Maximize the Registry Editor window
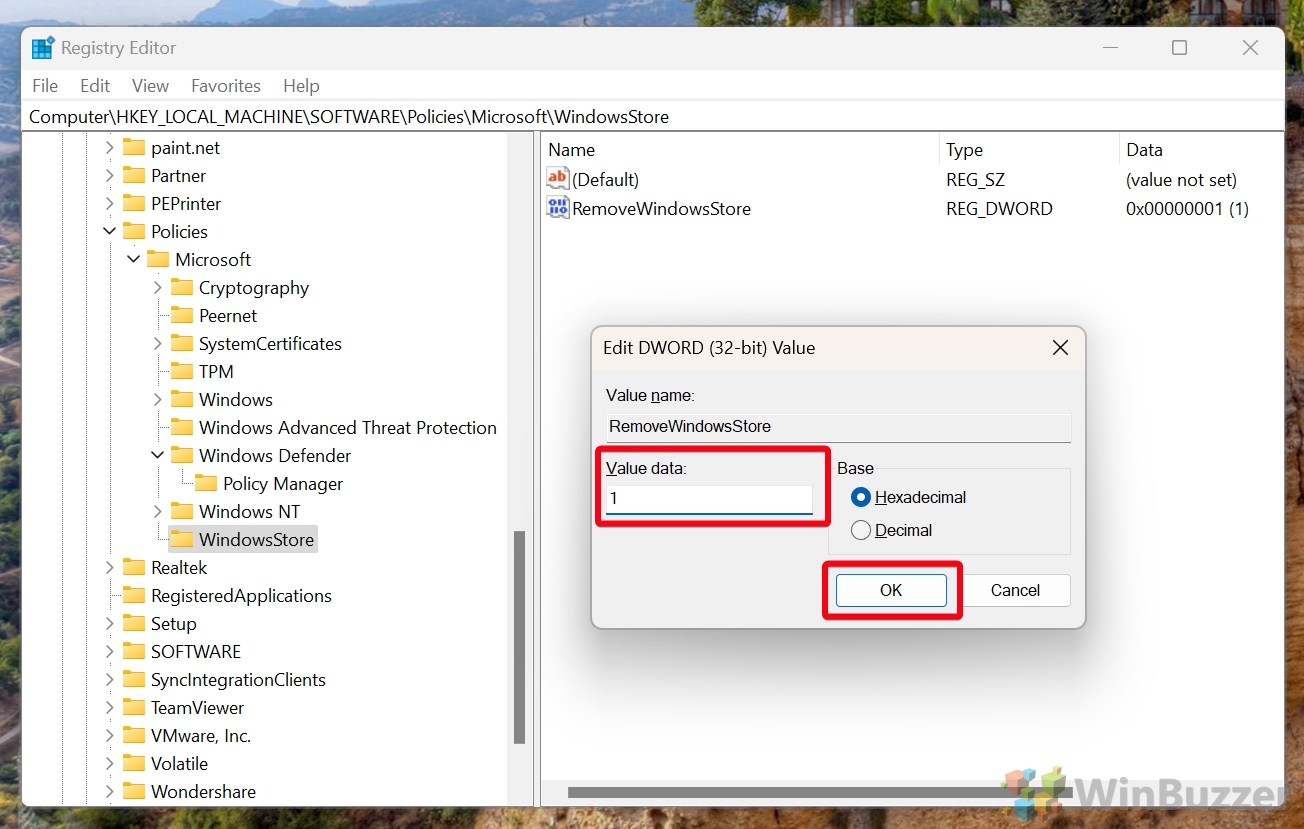The width and height of the screenshot is (1304, 829). (1179, 48)
